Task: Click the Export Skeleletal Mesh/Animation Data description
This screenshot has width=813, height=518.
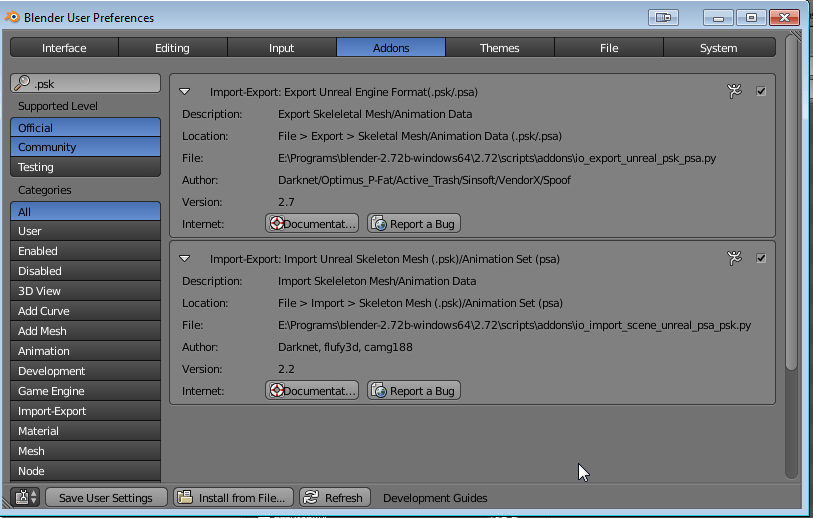Action: pos(375,114)
